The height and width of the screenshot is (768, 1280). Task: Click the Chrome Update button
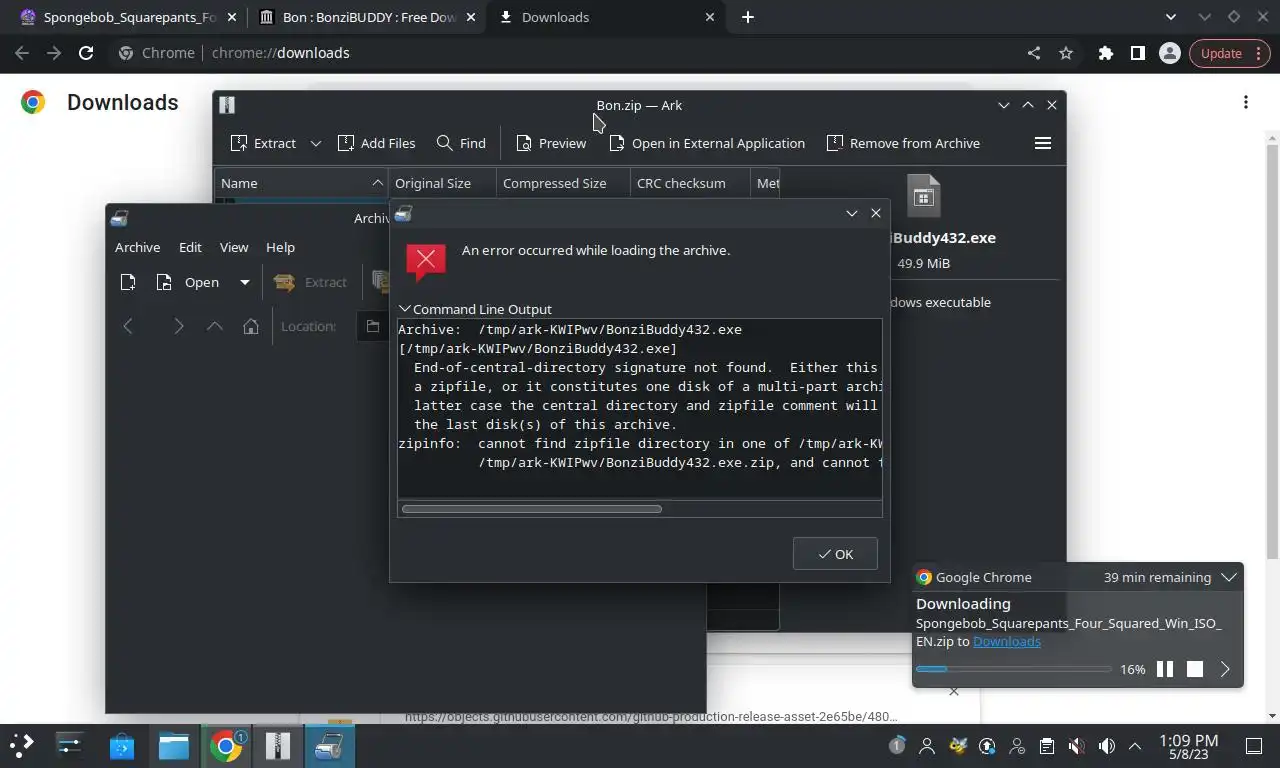1230,53
